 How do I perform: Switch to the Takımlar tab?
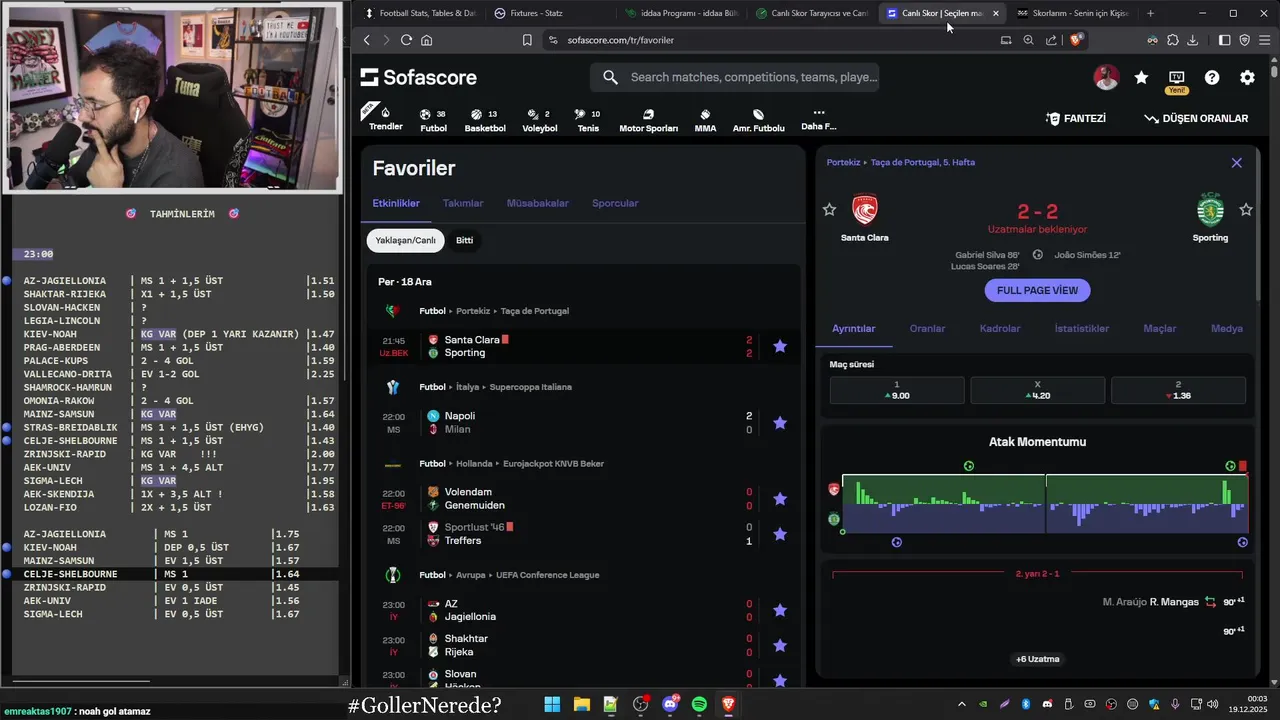pyautogui.click(x=463, y=203)
